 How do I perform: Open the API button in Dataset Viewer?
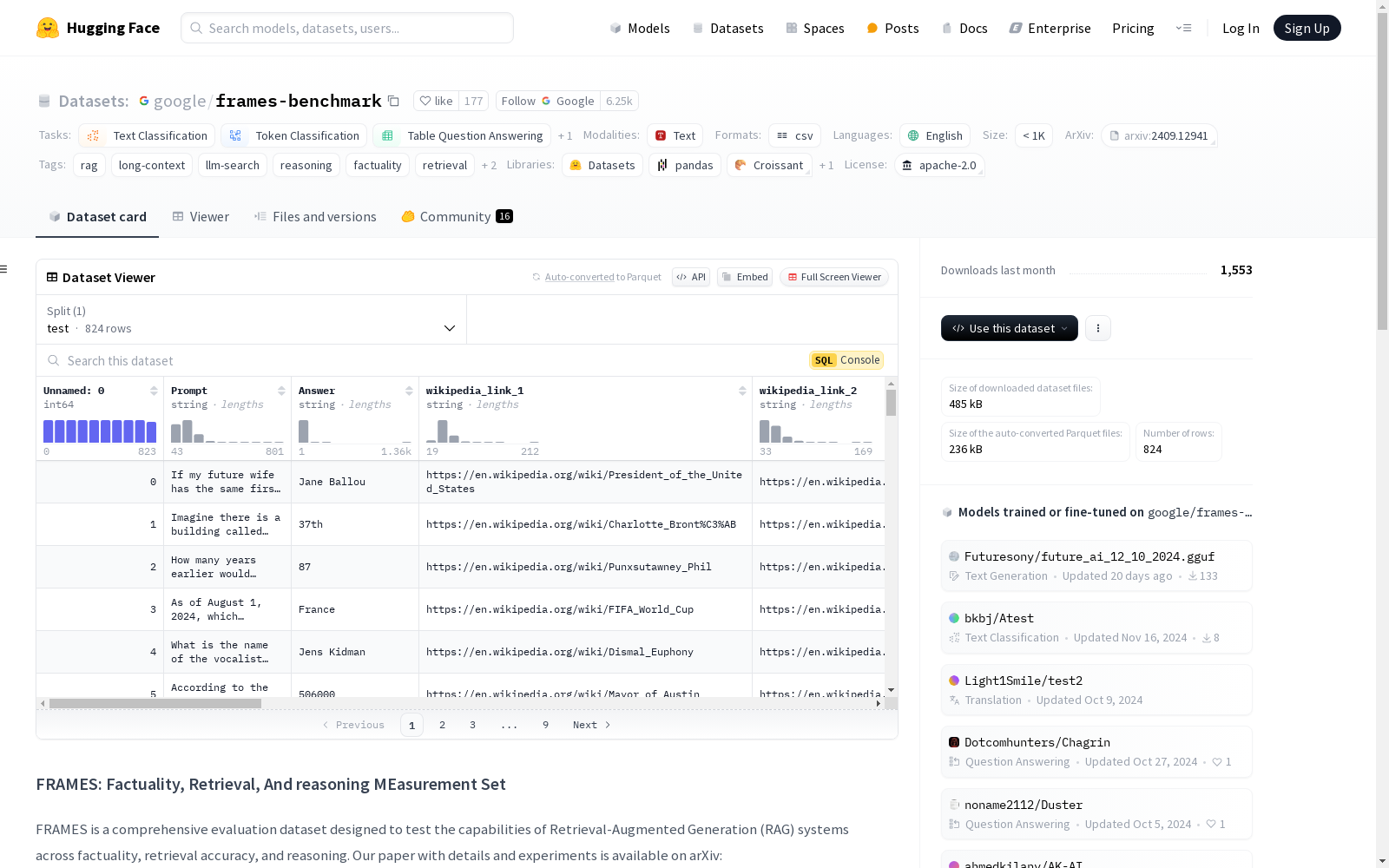click(691, 277)
